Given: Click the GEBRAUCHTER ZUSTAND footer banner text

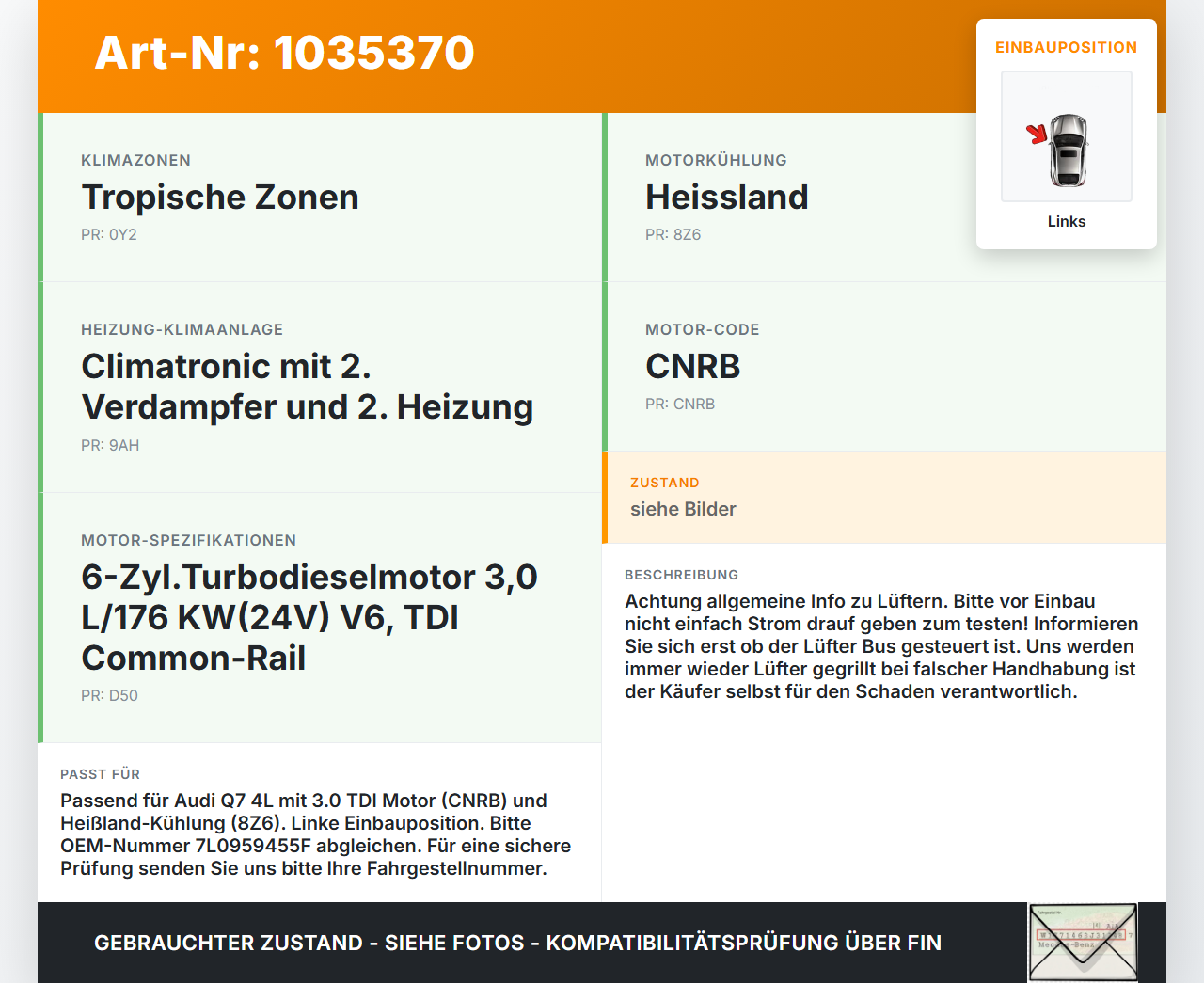Looking at the screenshot, I should (x=517, y=943).
